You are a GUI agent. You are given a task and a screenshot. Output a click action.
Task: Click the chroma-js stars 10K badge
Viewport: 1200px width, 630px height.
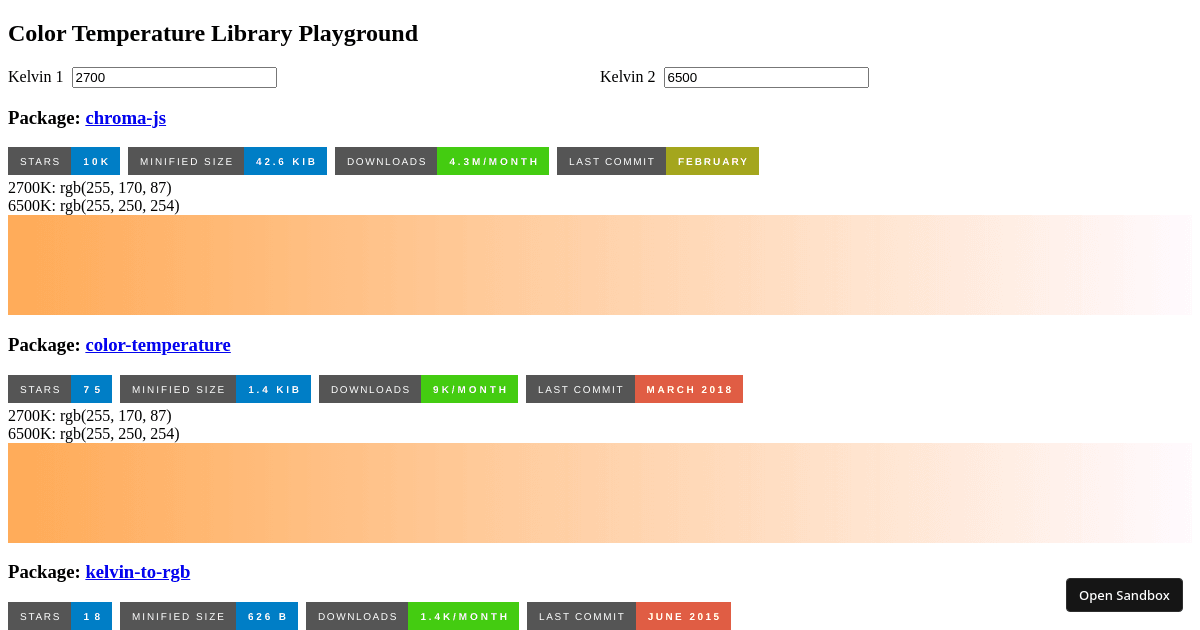tap(64, 161)
